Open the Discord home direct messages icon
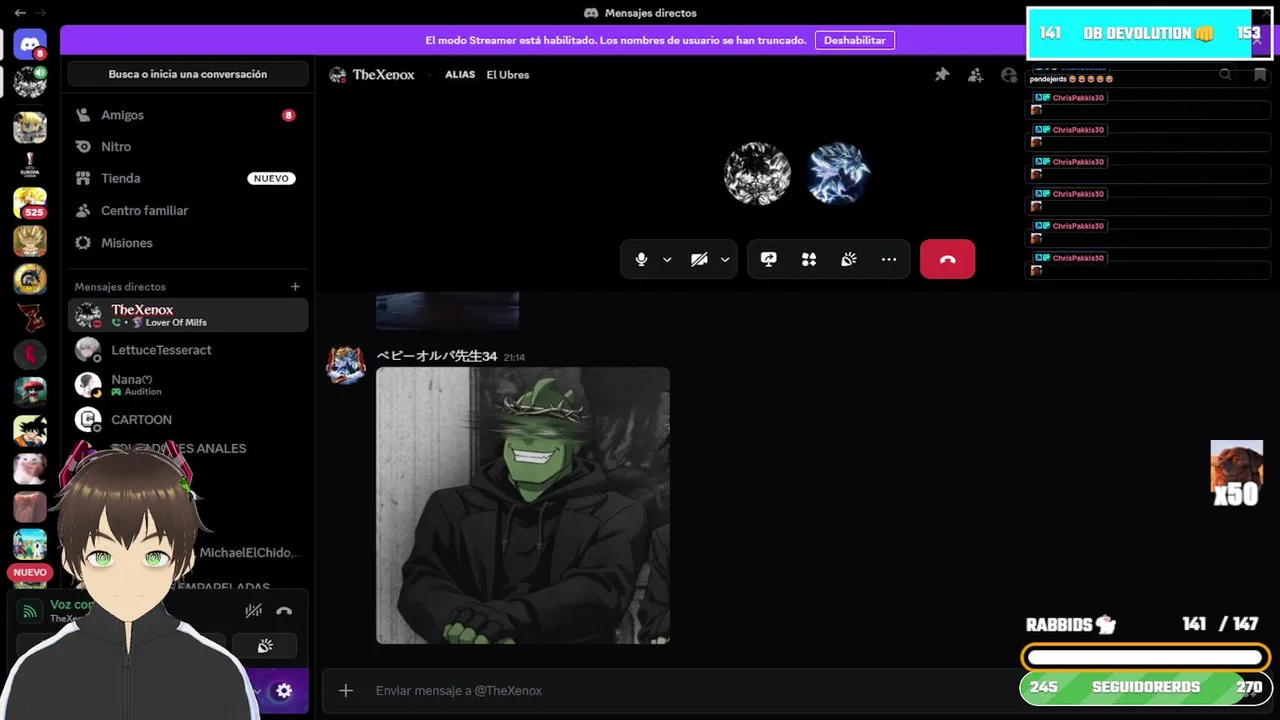Viewport: 1280px width, 720px height. (x=30, y=43)
